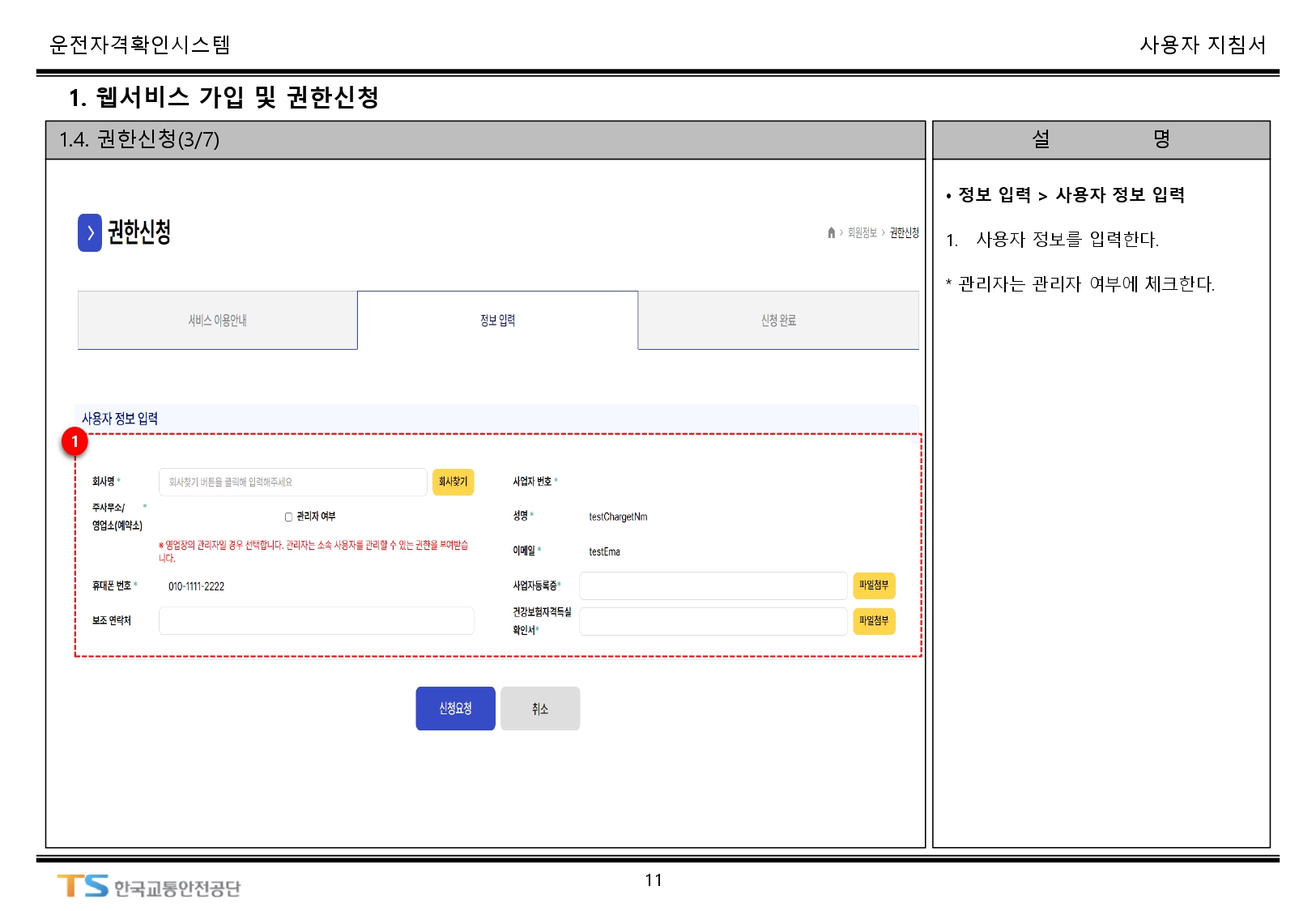Click the 권한신청 breadcrumb link

tap(904, 233)
